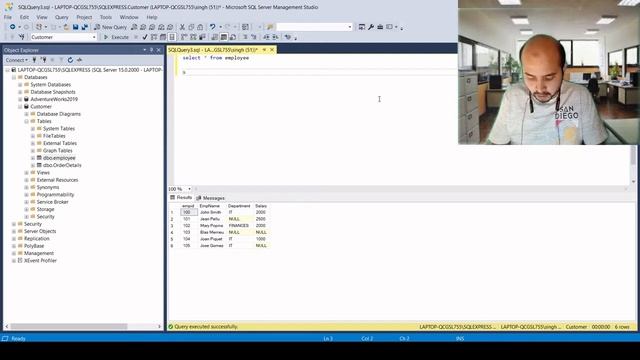Viewport: 640px width, 360px height.
Task: Toggle IntelliSense enabled
Action: click(172, 37)
